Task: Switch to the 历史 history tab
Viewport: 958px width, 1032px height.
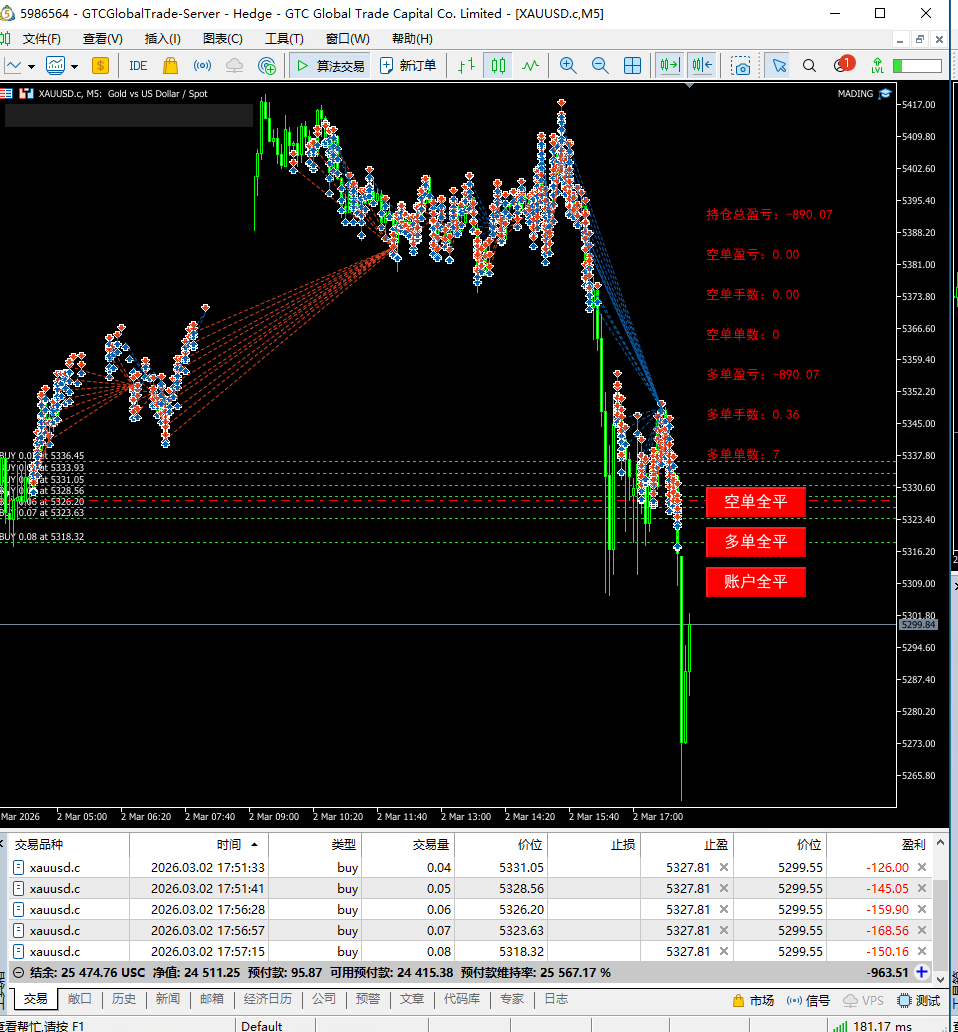Action: click(x=124, y=999)
